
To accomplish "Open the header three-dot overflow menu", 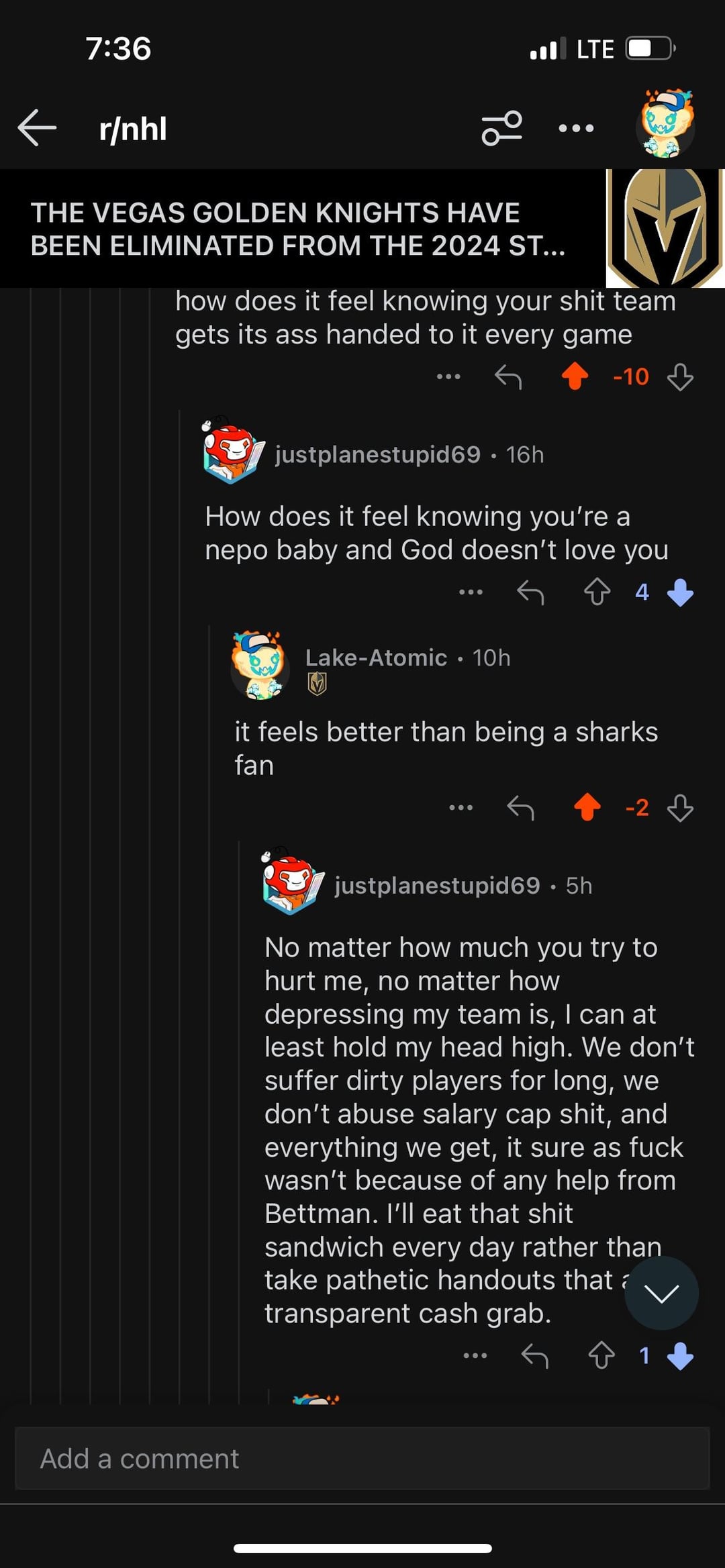I will point(576,128).
